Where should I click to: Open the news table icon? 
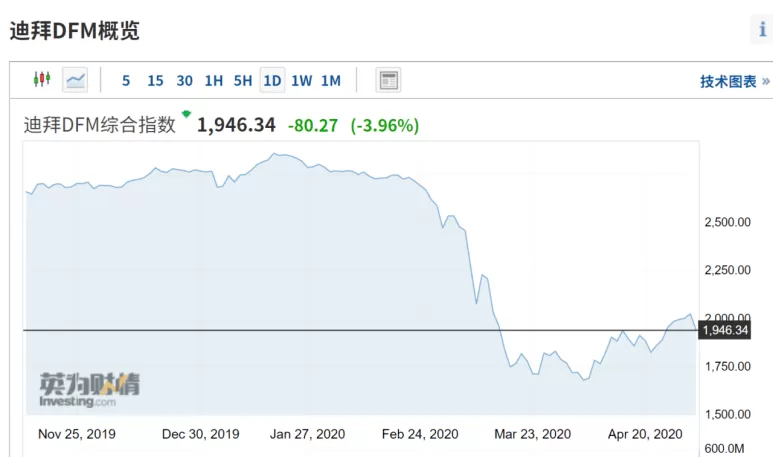click(388, 80)
